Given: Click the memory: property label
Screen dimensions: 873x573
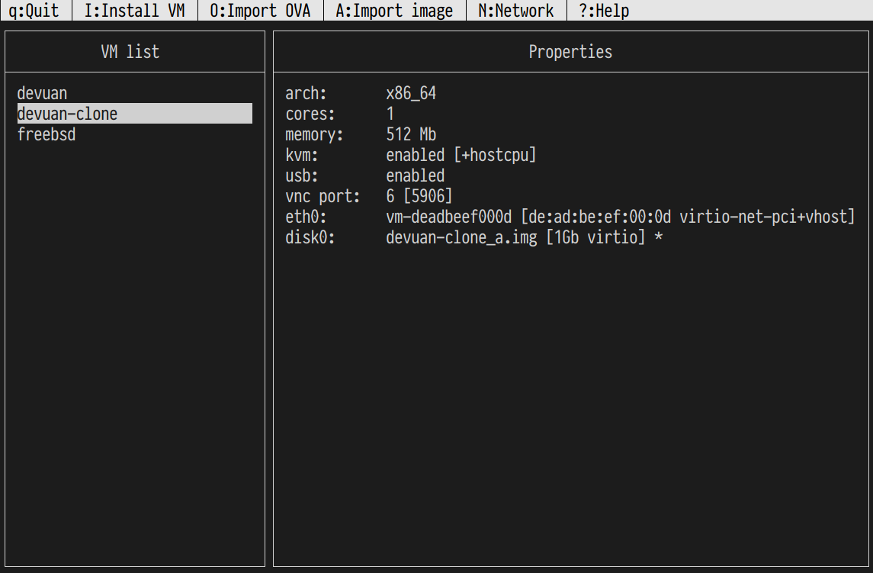Looking at the screenshot, I should [315, 134].
